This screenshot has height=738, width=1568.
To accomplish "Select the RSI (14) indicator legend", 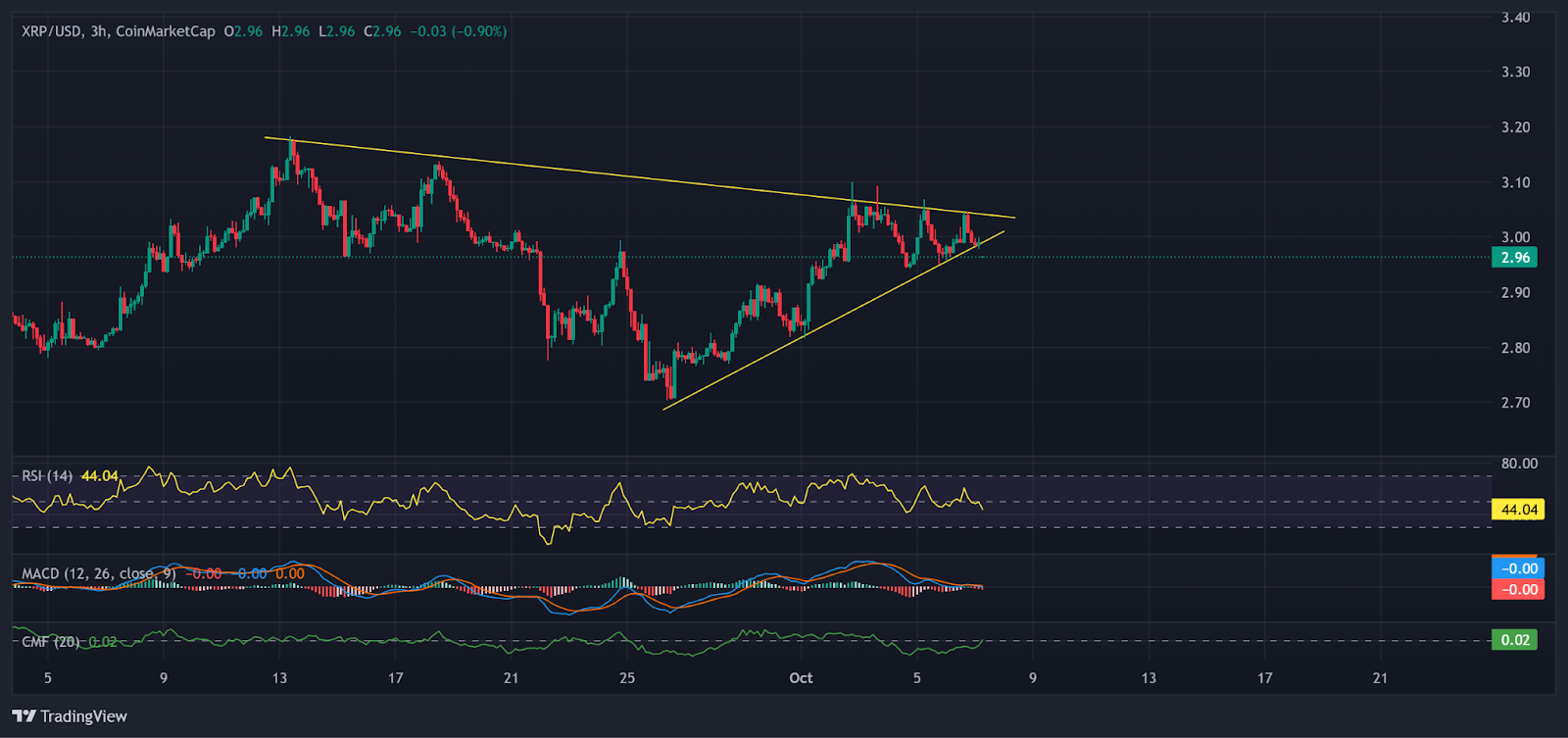I will tap(47, 476).
